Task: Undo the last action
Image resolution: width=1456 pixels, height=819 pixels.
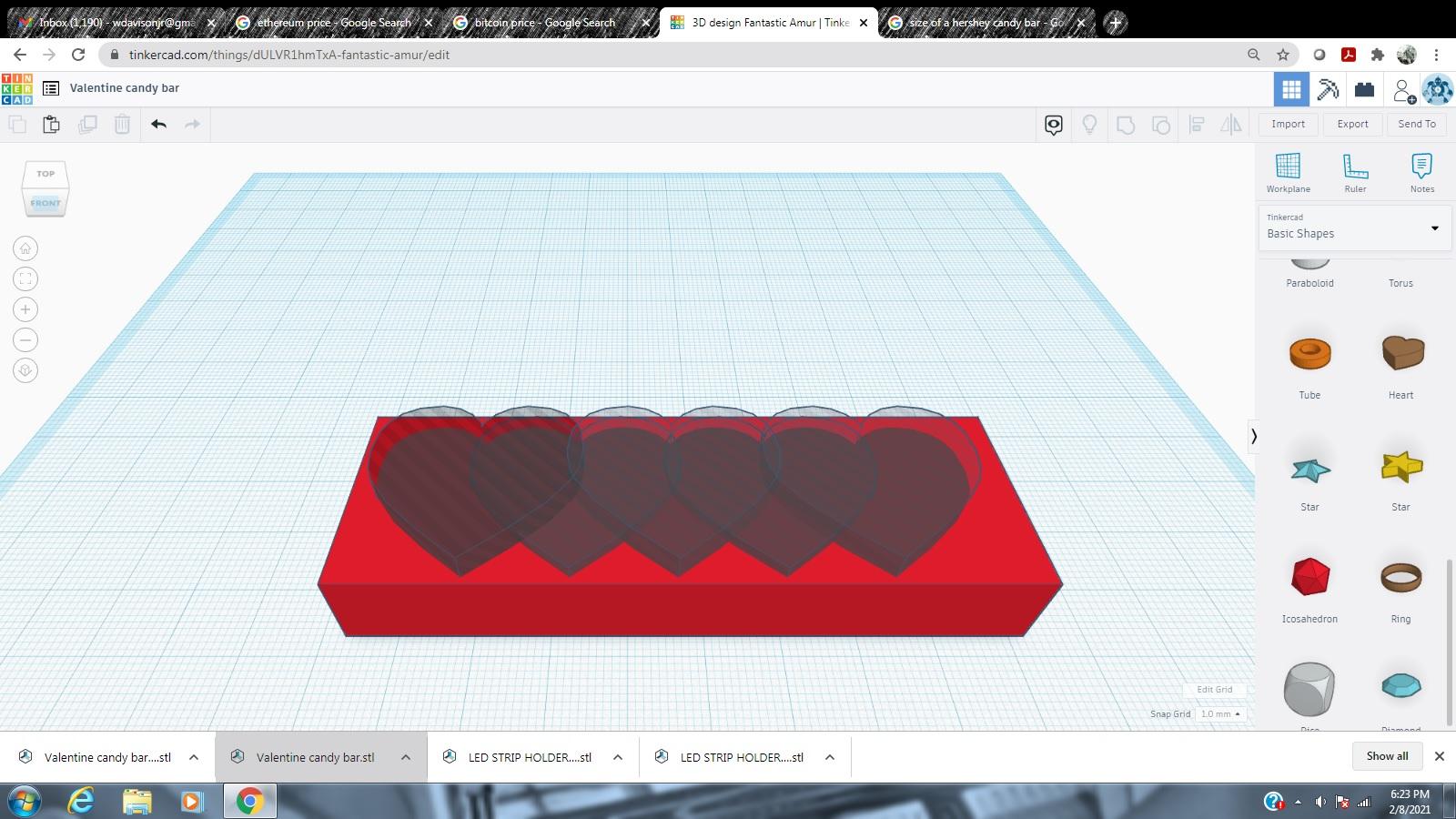Action: pyautogui.click(x=157, y=124)
